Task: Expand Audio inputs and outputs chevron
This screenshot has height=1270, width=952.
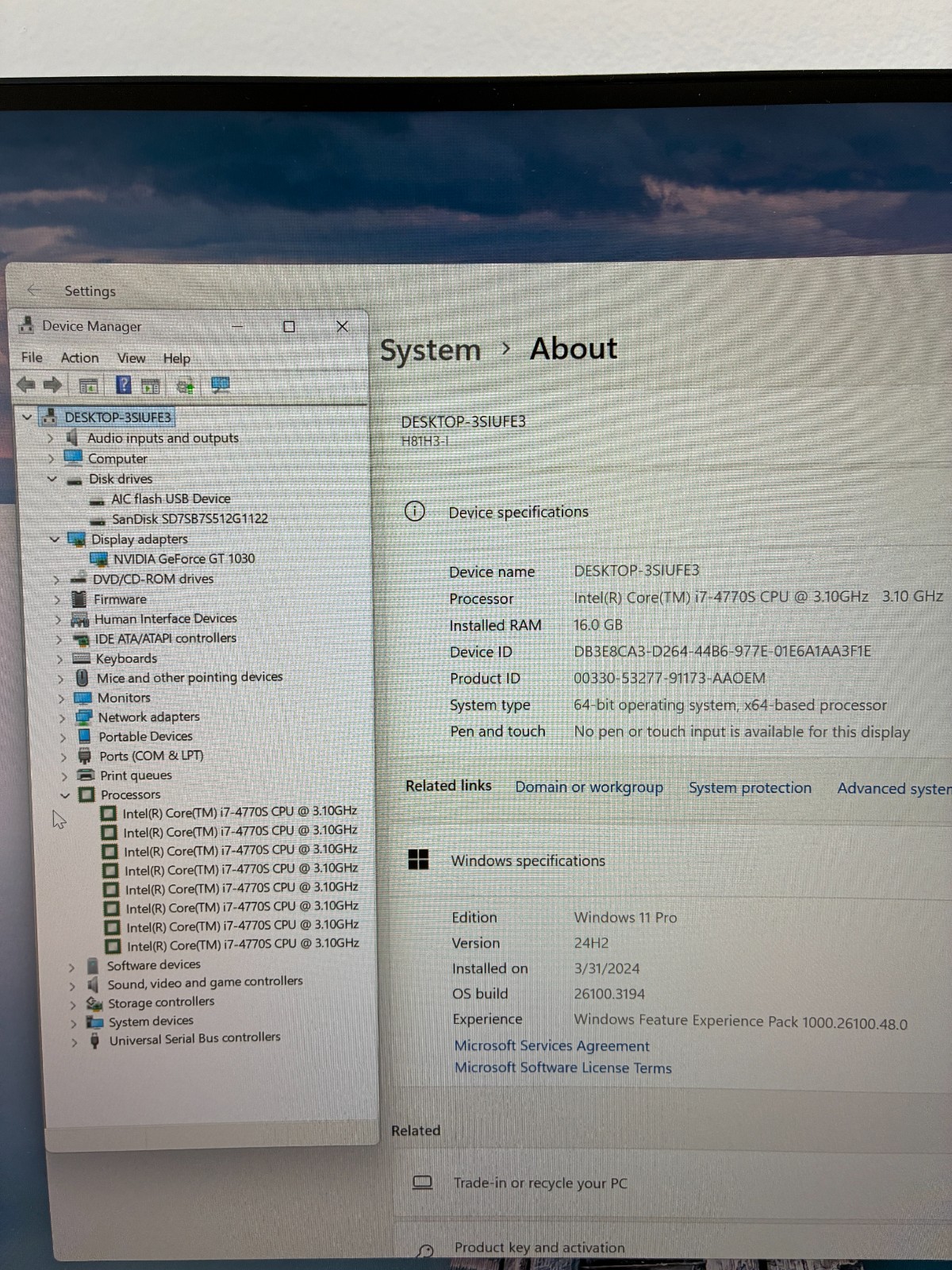Action: 50,437
